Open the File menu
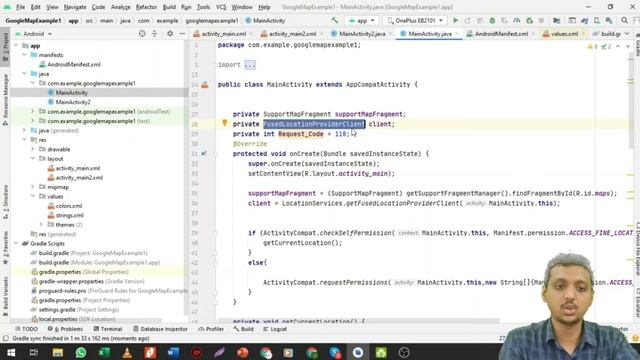640x360 pixels. click(20, 7)
